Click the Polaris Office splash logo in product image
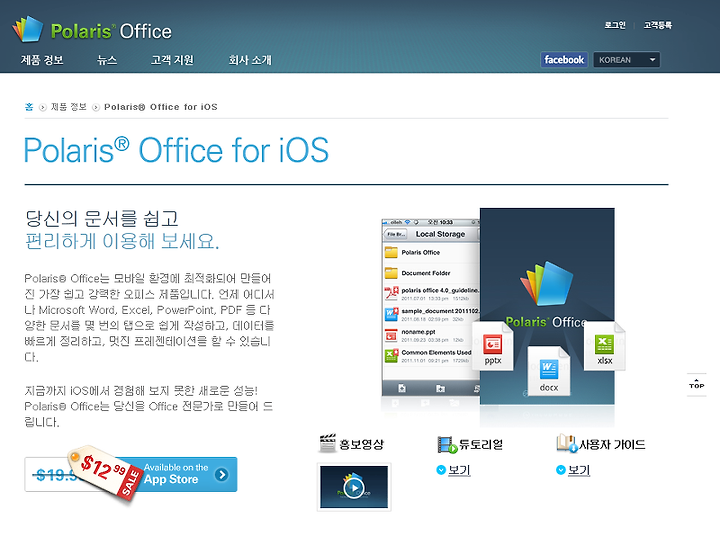 (546, 294)
